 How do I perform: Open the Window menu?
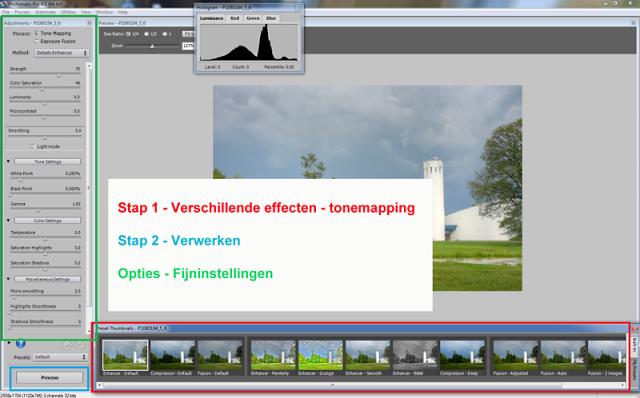coord(104,12)
